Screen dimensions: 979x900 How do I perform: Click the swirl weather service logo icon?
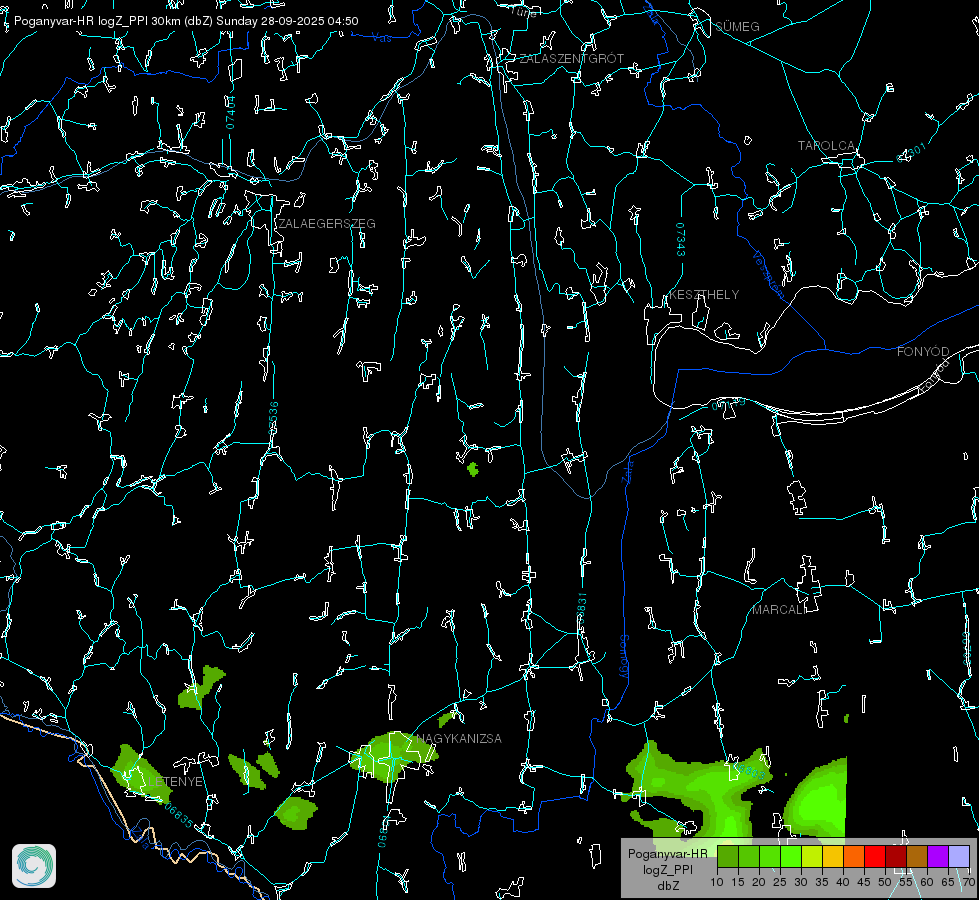[34, 866]
